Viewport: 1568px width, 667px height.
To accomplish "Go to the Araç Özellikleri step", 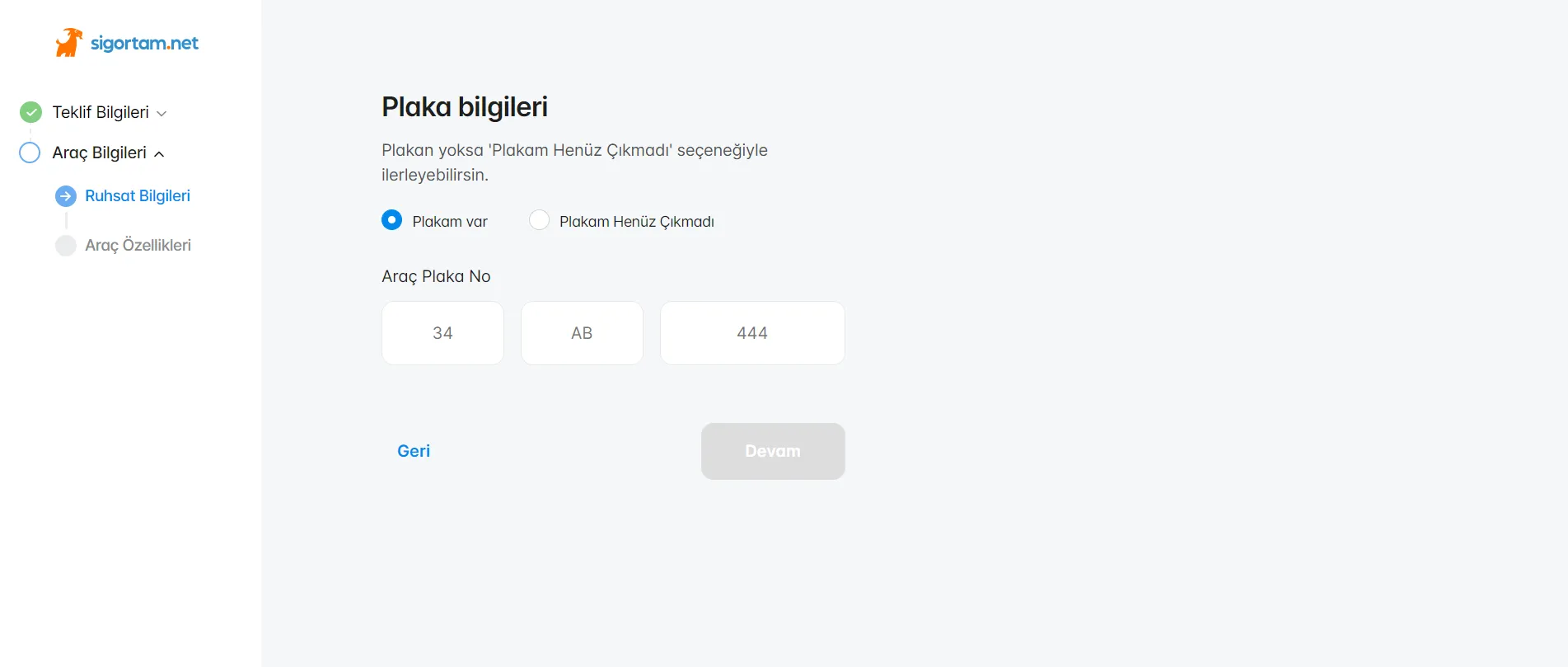I will (138, 246).
